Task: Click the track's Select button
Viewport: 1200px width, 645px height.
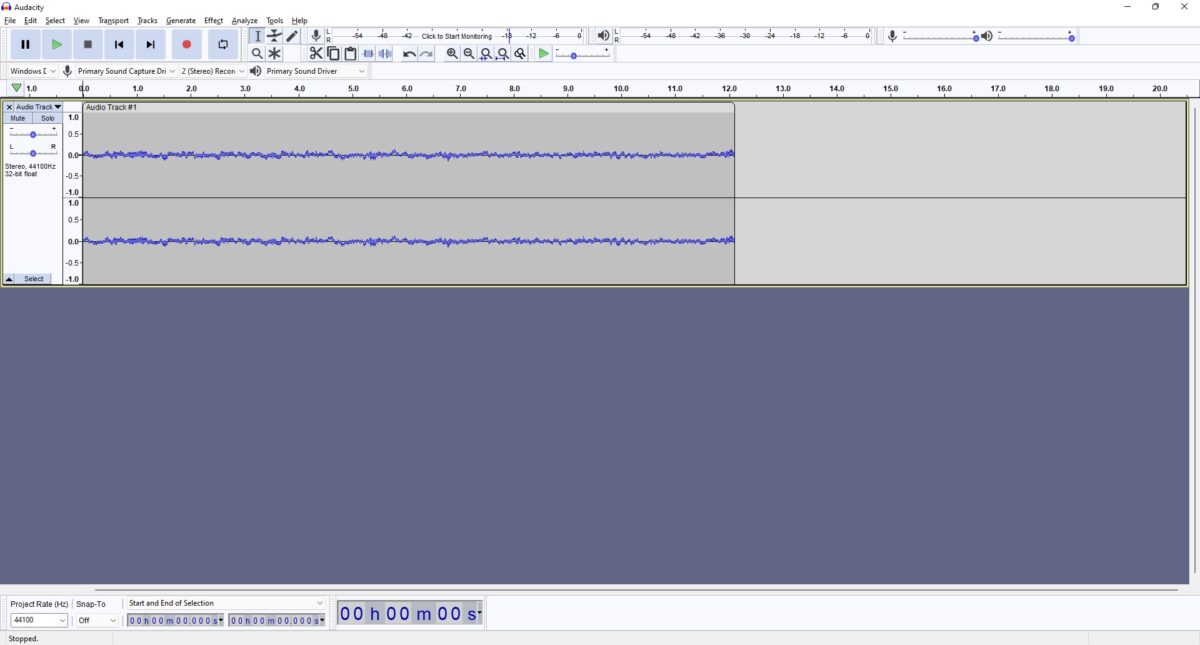Action: [33, 278]
